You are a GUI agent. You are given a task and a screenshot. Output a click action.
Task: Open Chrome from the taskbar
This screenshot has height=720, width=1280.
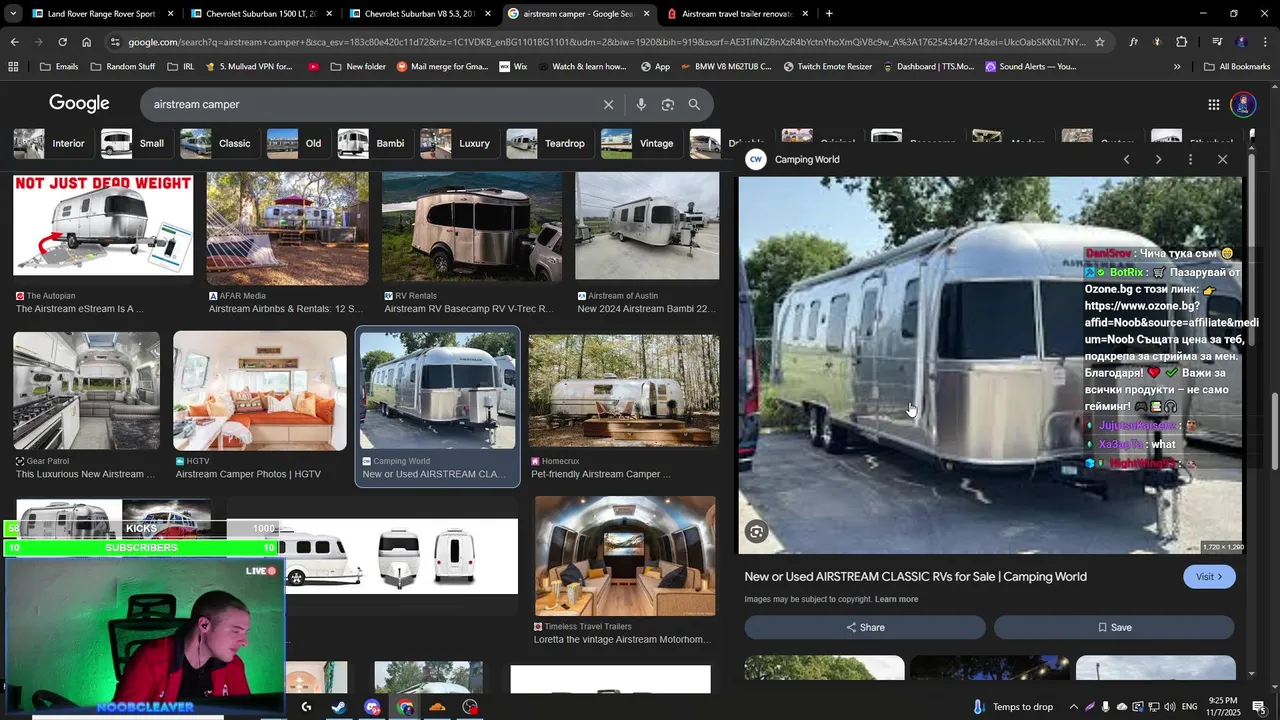[x=405, y=707]
